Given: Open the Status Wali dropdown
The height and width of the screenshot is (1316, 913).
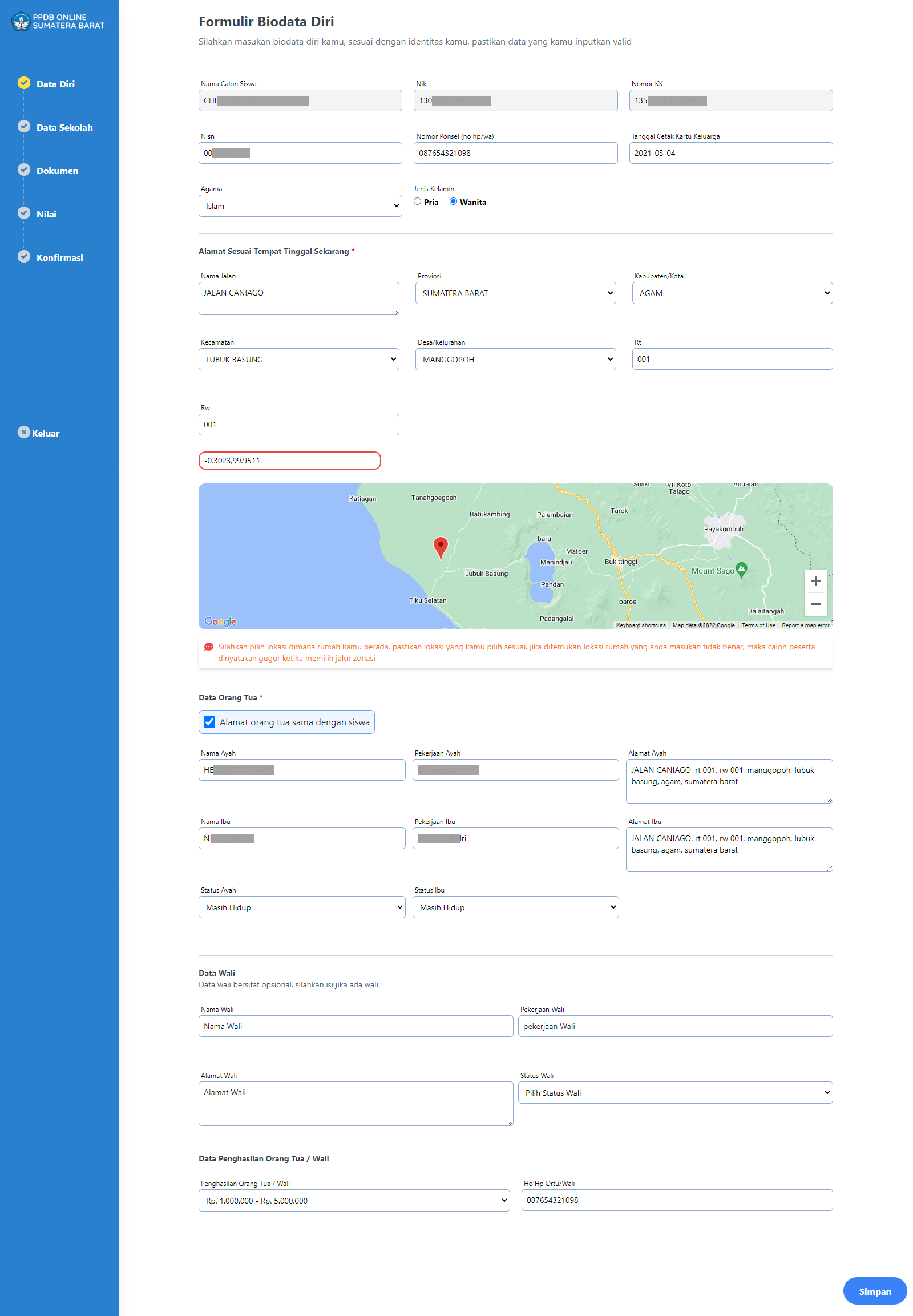Looking at the screenshot, I should click(x=675, y=1093).
